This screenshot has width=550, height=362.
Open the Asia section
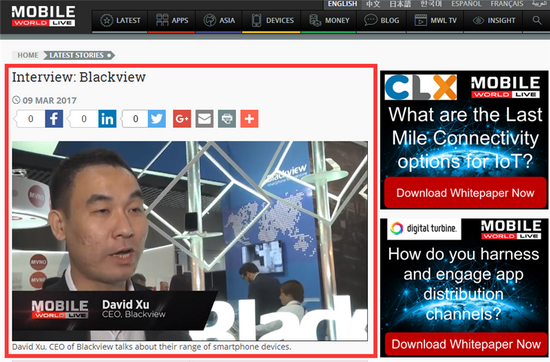click(219, 21)
